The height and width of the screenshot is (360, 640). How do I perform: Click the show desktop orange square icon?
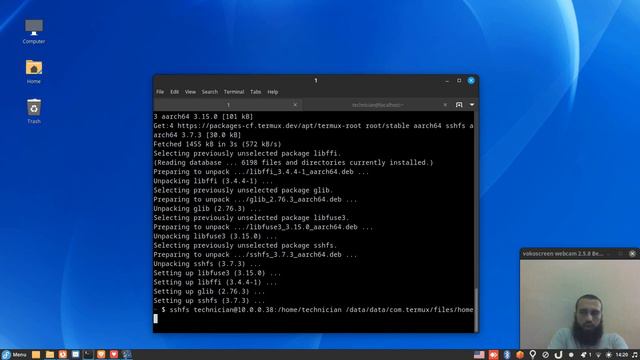(36, 355)
